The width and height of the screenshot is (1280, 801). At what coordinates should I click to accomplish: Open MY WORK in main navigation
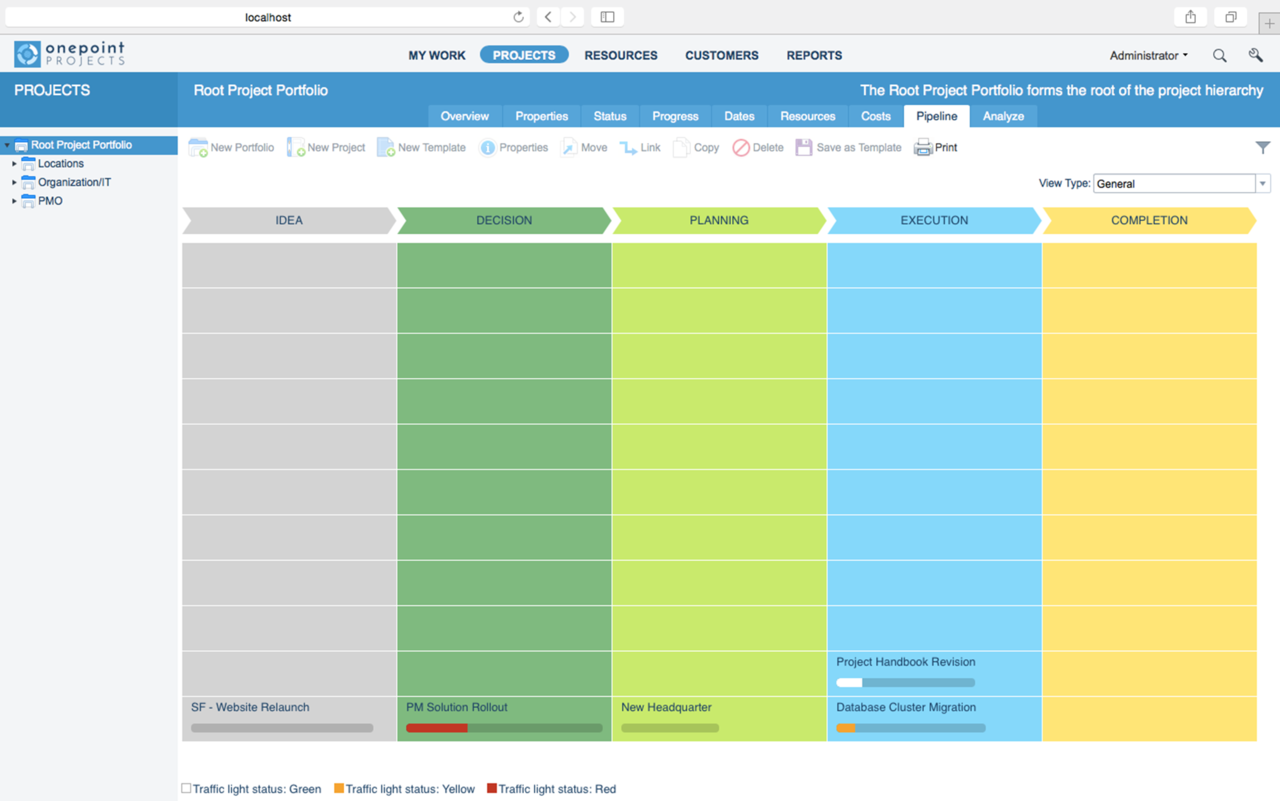coord(437,56)
